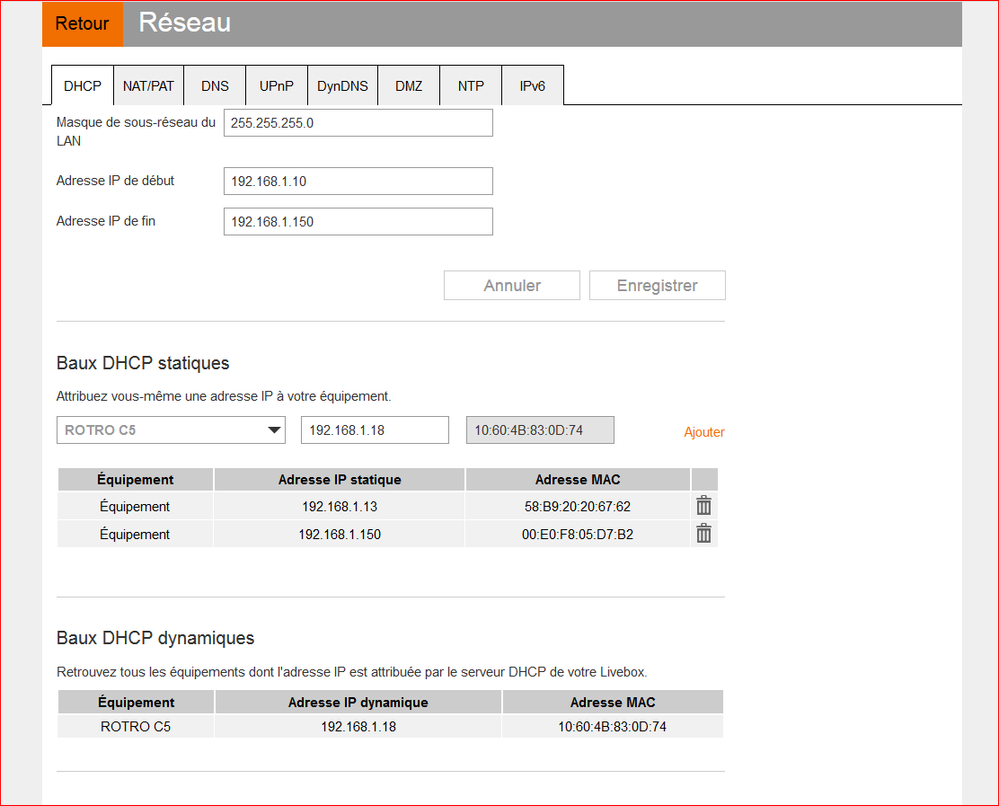Click the static IP field showing 192.168.1.18
This screenshot has height=806, width=999.
(374, 429)
